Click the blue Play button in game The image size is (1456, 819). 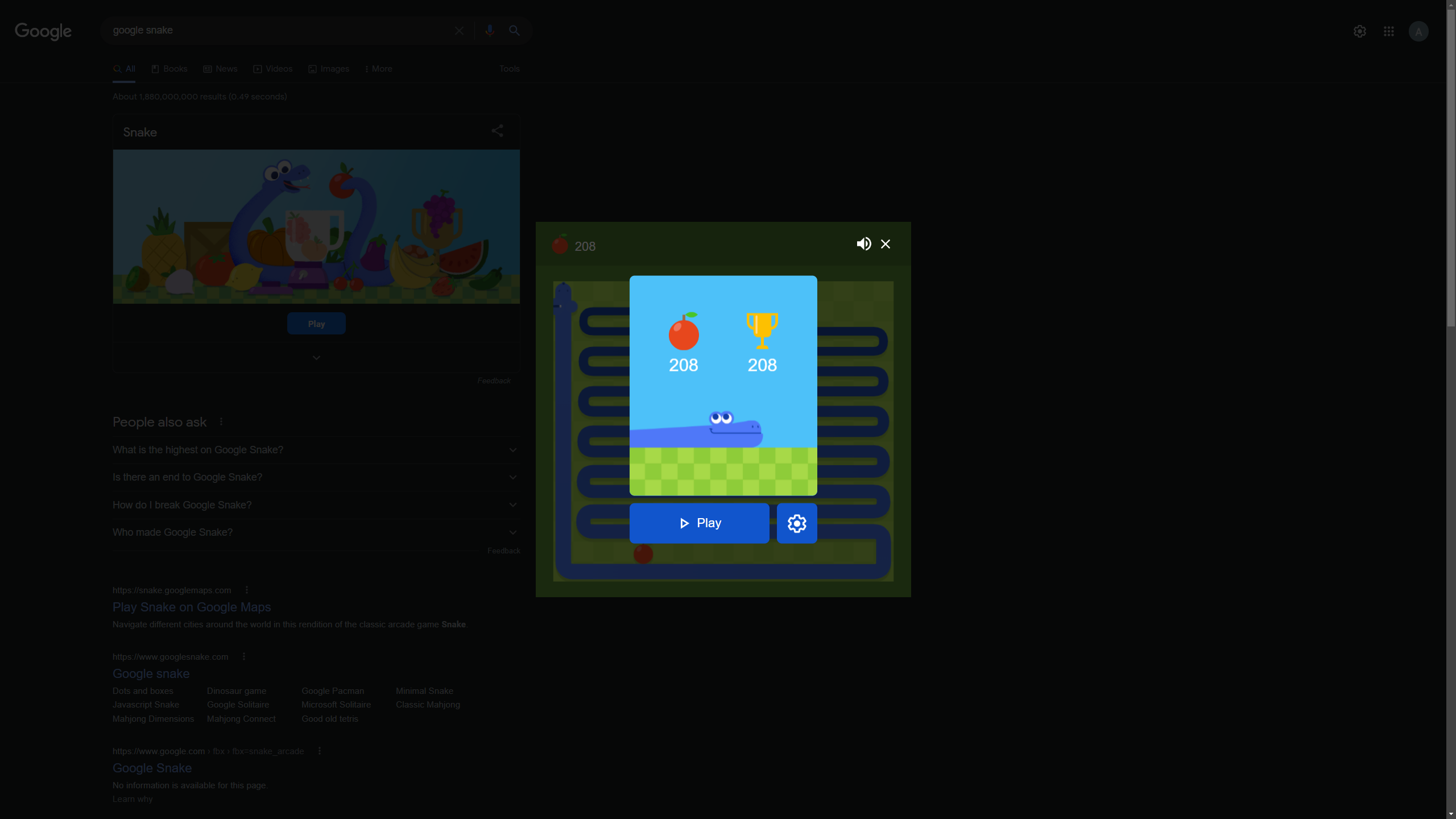tap(699, 523)
